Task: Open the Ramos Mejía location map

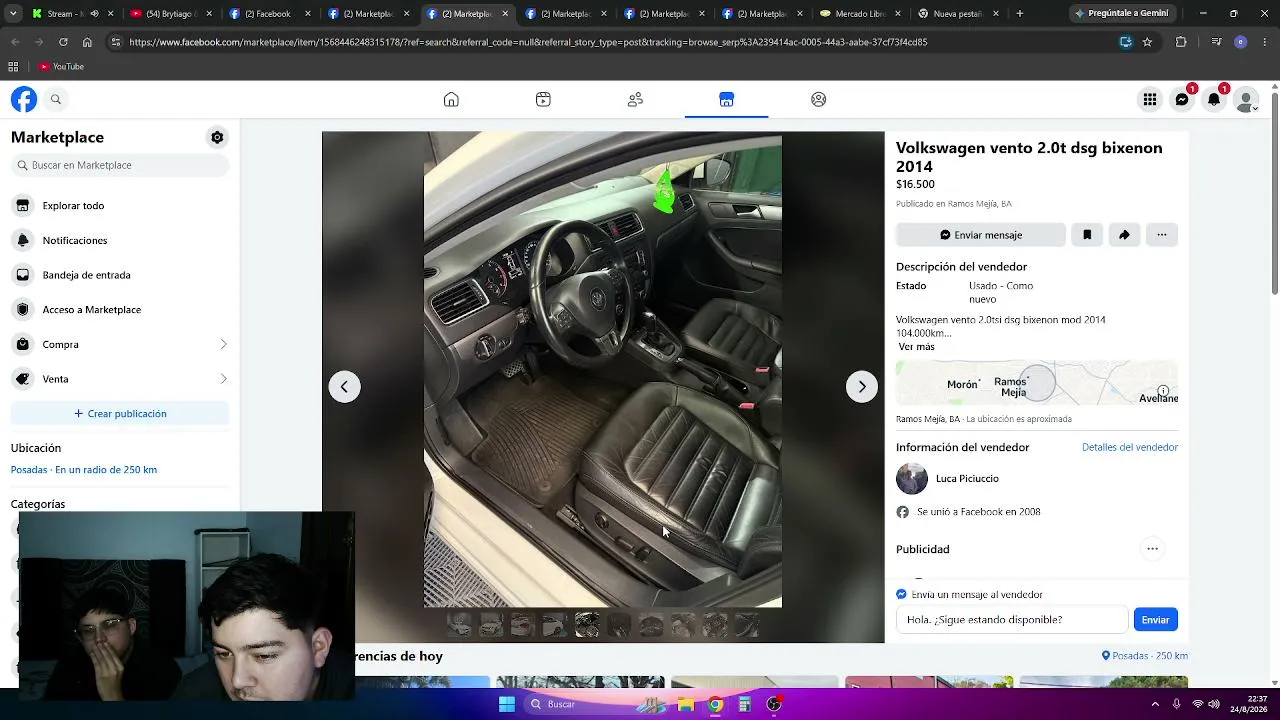Action: click(1037, 383)
